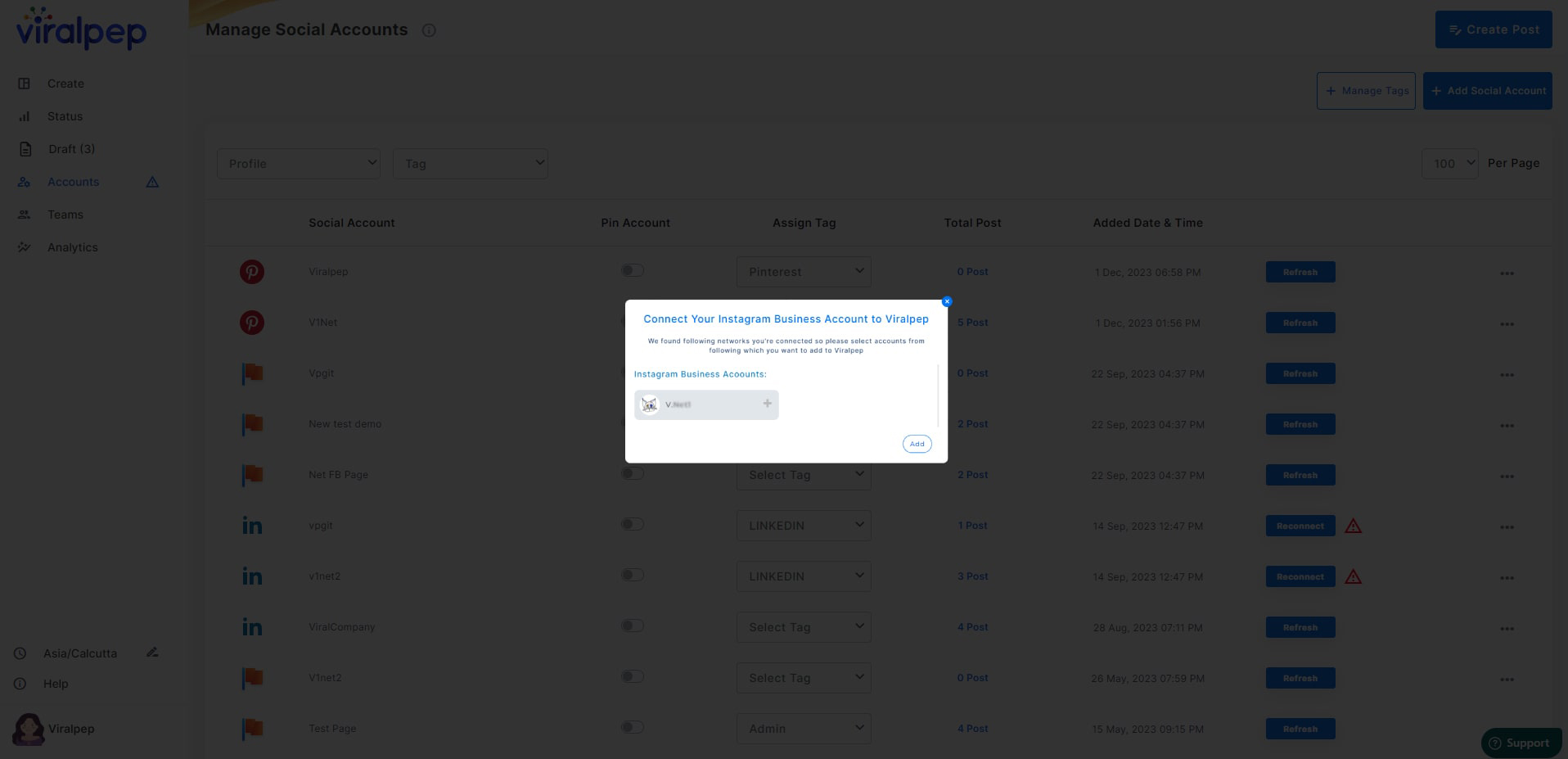The image size is (1568, 759).
Task: Click the info icon beside Manage Social Accounts
Action: pos(429,30)
